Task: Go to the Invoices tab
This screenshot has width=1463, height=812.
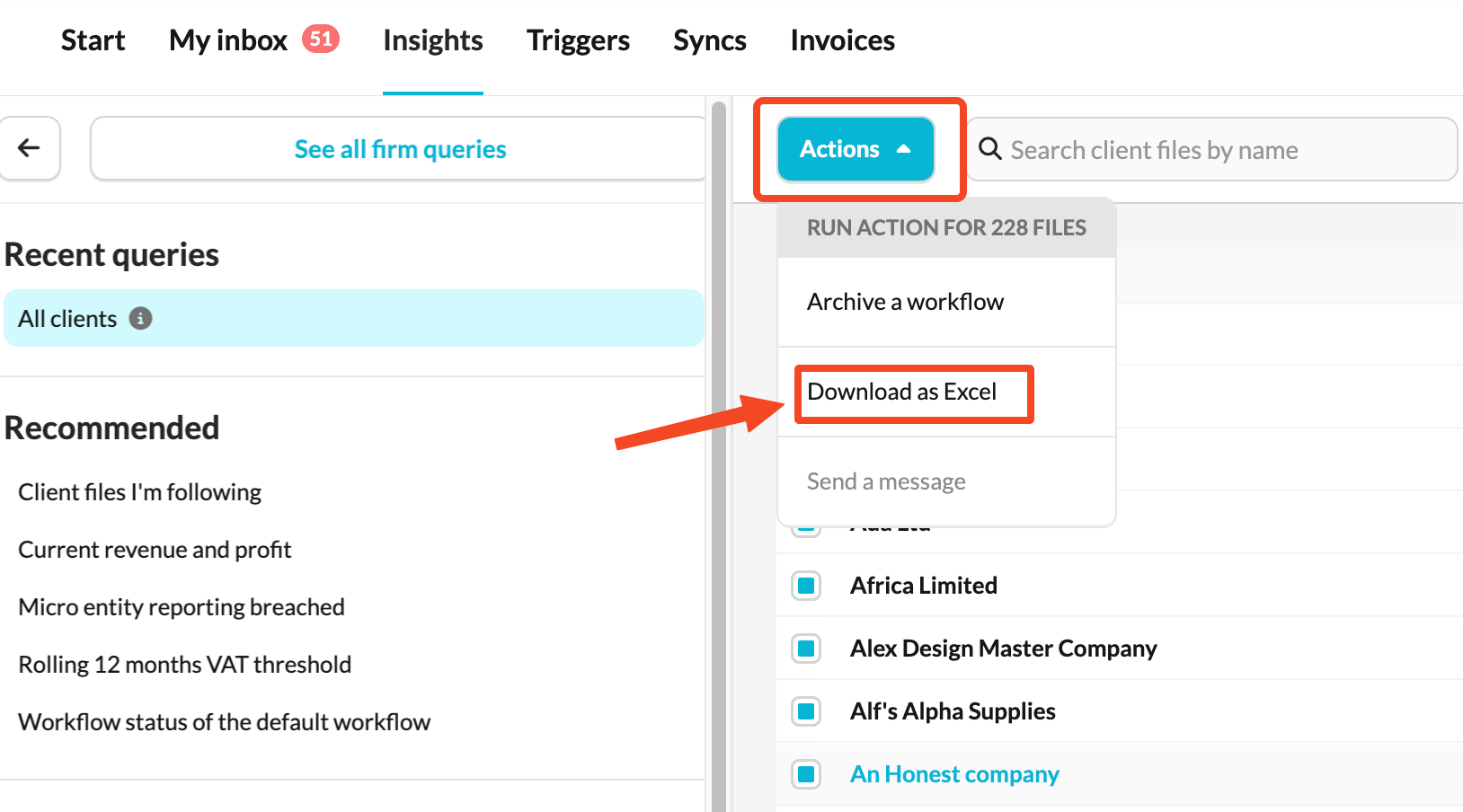Action: tap(842, 40)
